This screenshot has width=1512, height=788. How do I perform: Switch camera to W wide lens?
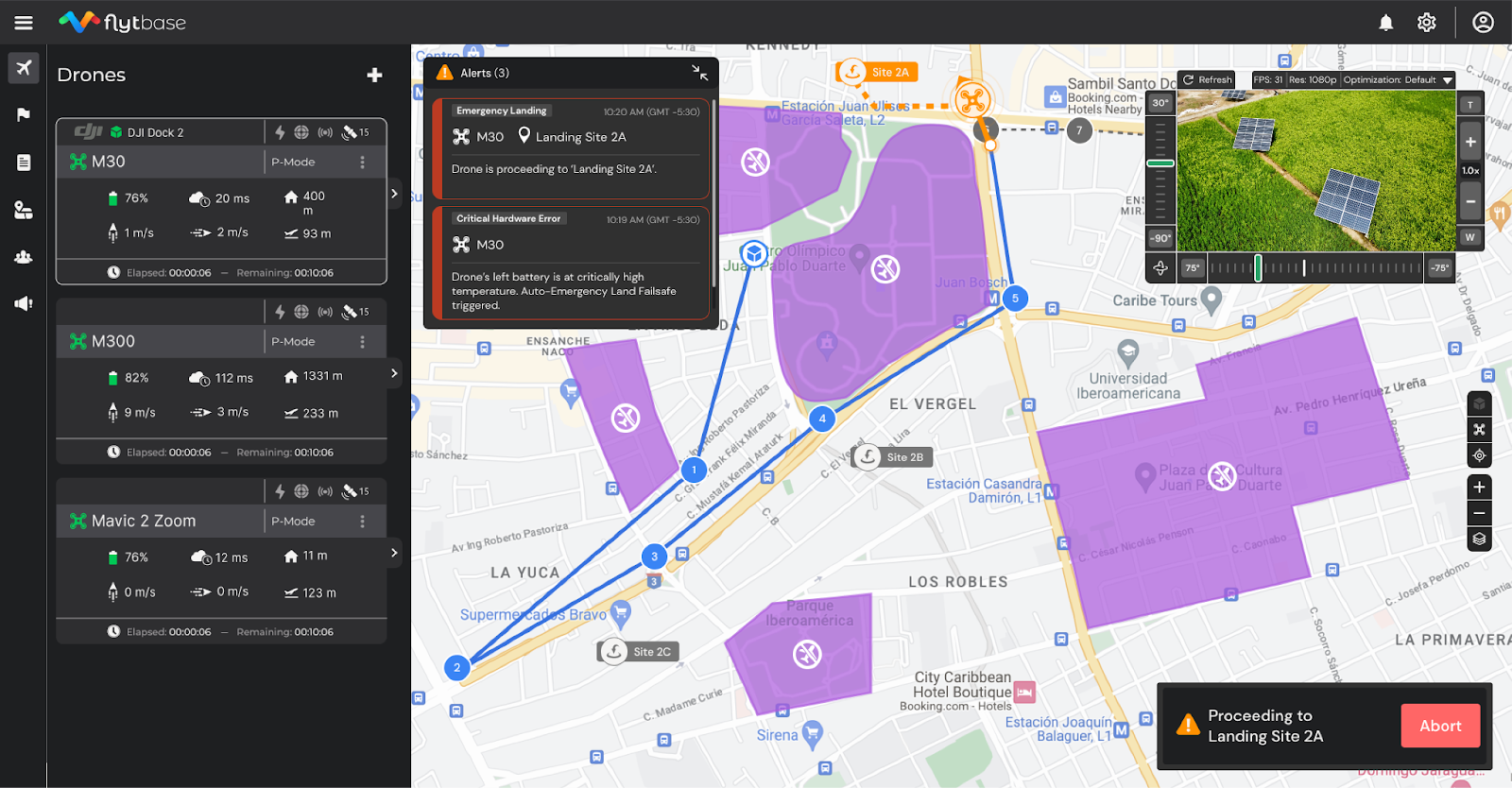(x=1470, y=237)
